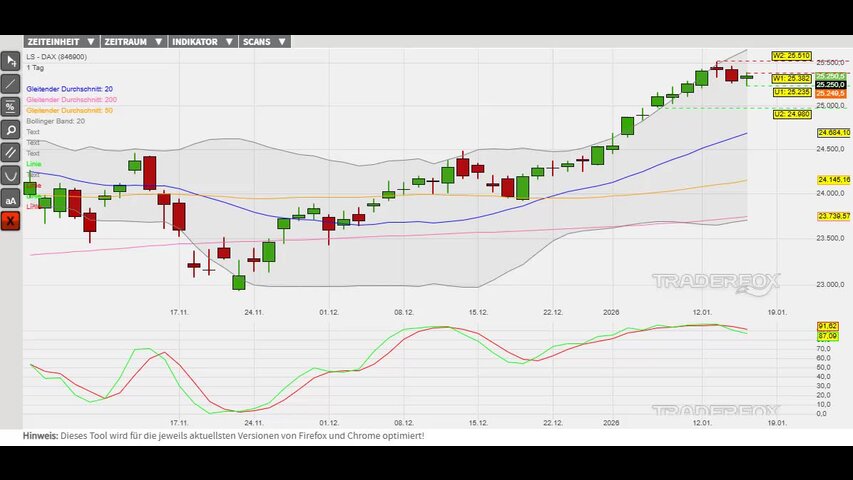Open the INDIKATOR dropdown menu
Screen dimensions: 853x480
(x=203, y=42)
